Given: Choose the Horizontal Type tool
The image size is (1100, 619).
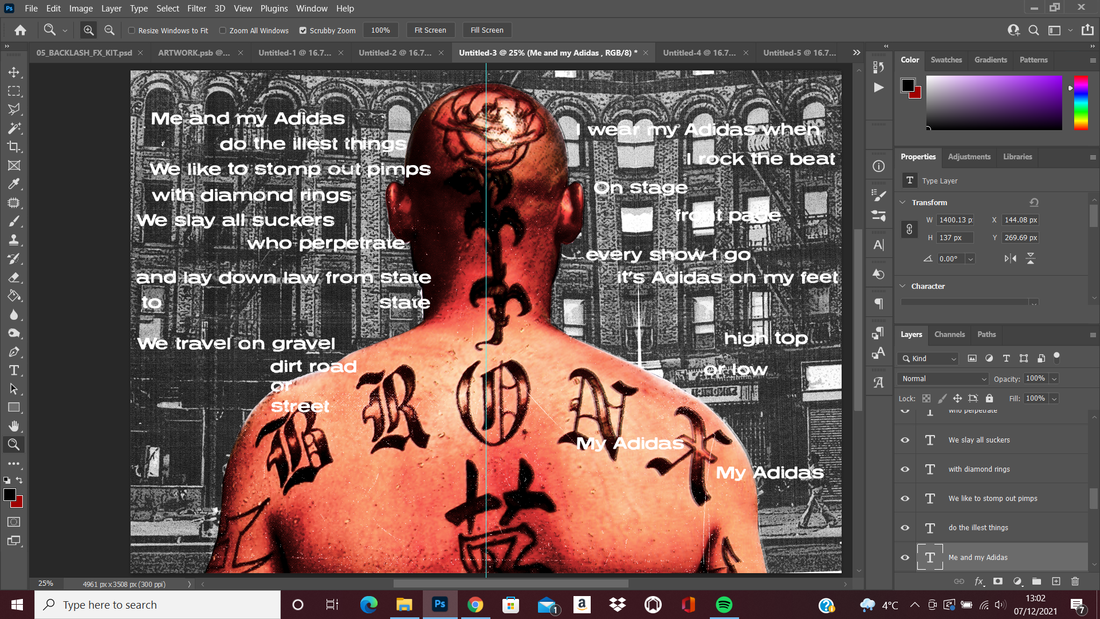Looking at the screenshot, I should coord(14,371).
